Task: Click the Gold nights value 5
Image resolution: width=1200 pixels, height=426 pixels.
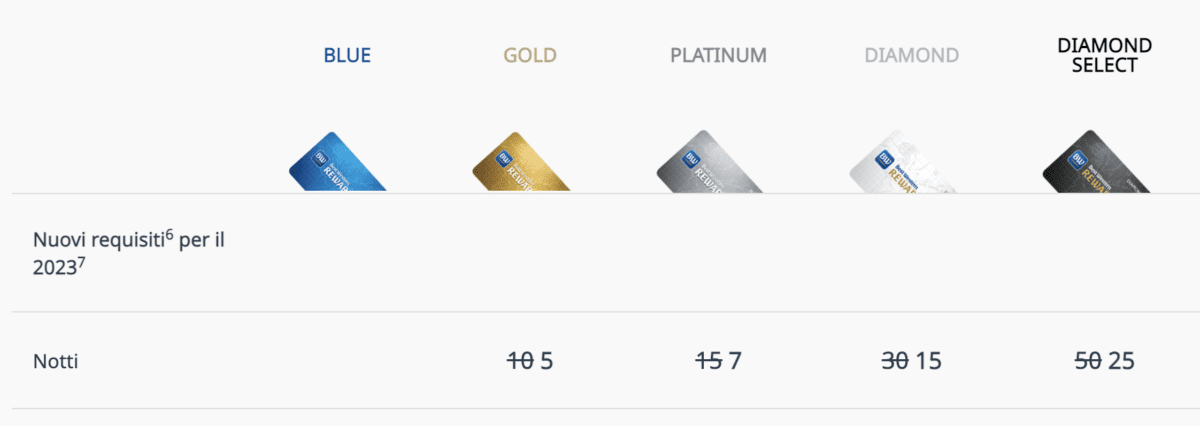Action: click(x=546, y=361)
